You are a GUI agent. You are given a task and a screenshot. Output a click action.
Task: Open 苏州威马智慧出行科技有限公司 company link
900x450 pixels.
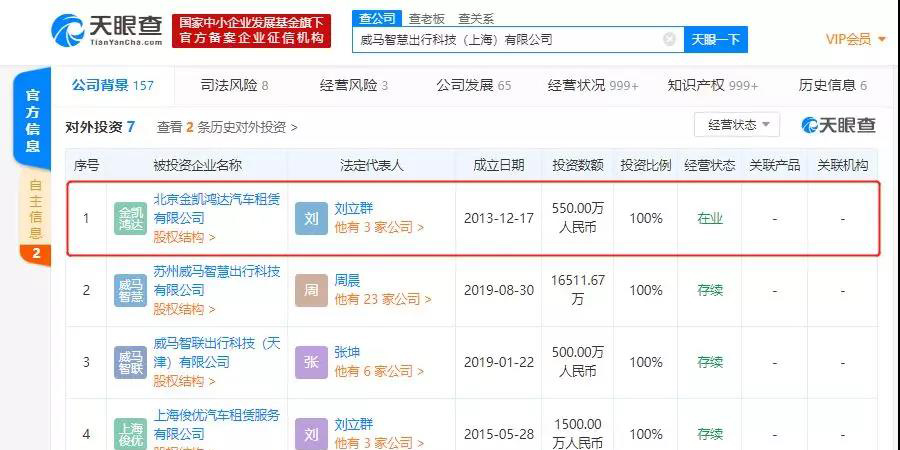[x=216, y=280]
